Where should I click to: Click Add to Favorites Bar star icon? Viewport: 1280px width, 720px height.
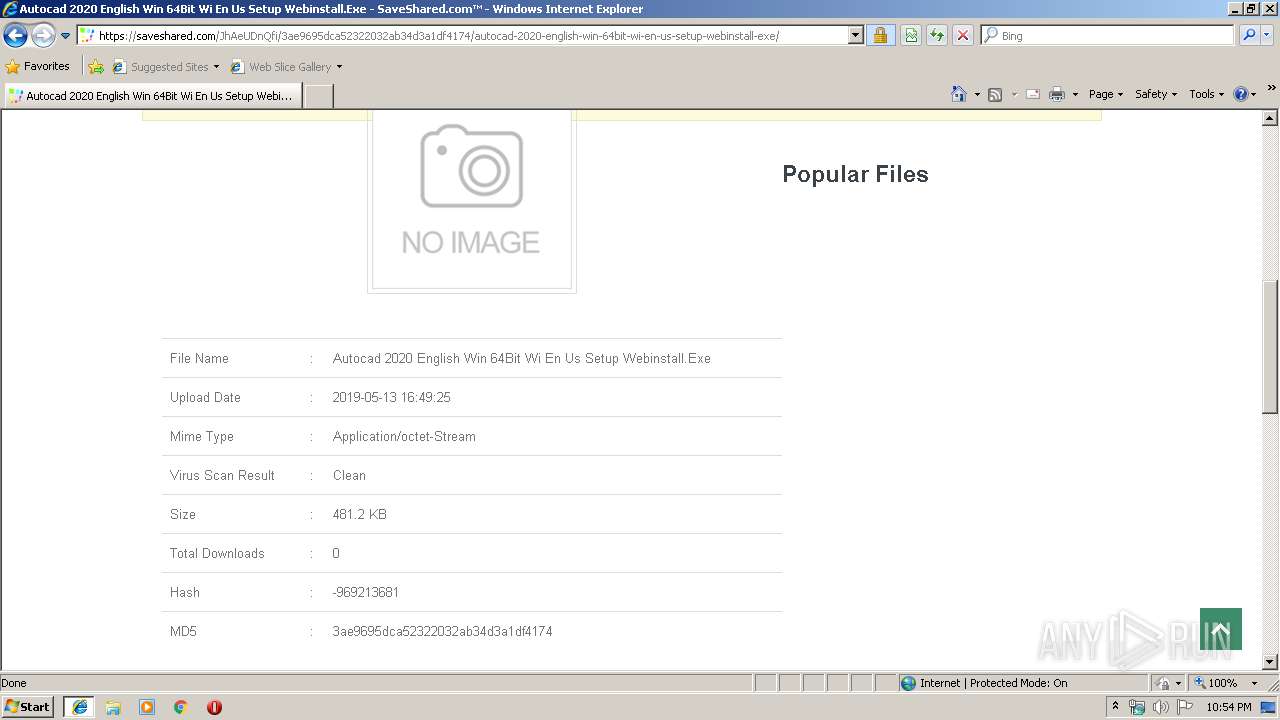pyautogui.click(x=96, y=67)
